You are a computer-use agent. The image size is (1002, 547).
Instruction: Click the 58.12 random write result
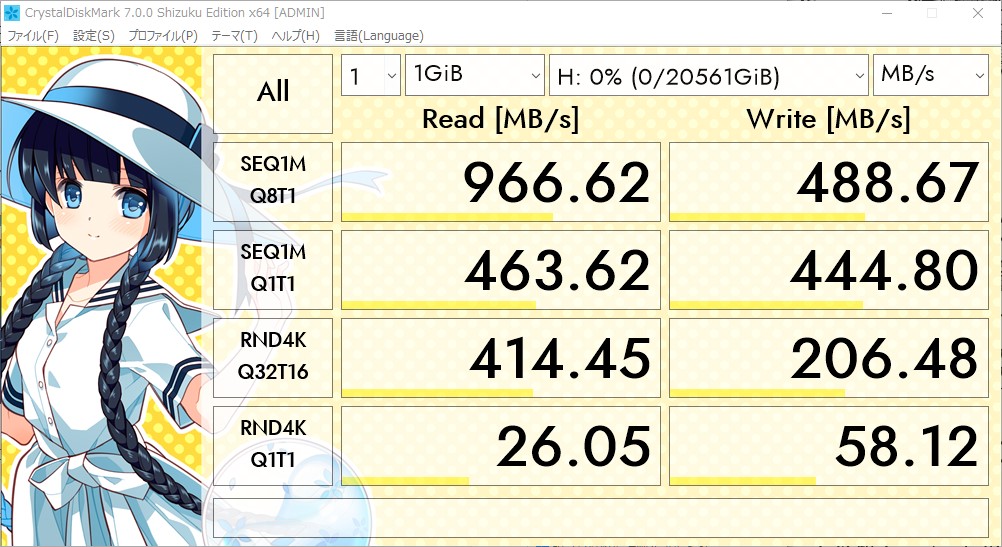(829, 446)
